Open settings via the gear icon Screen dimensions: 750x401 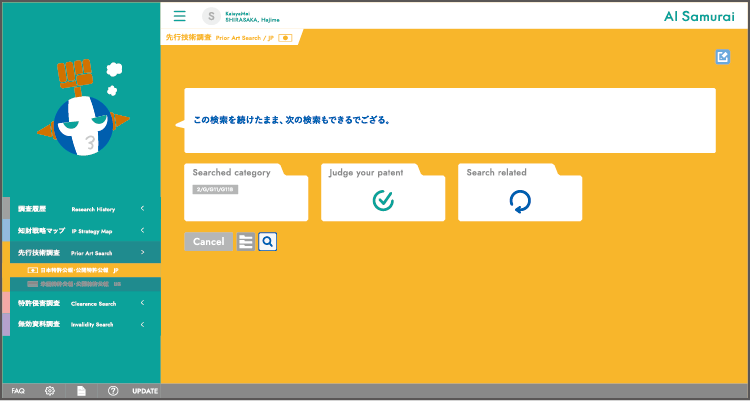[x=50, y=391]
